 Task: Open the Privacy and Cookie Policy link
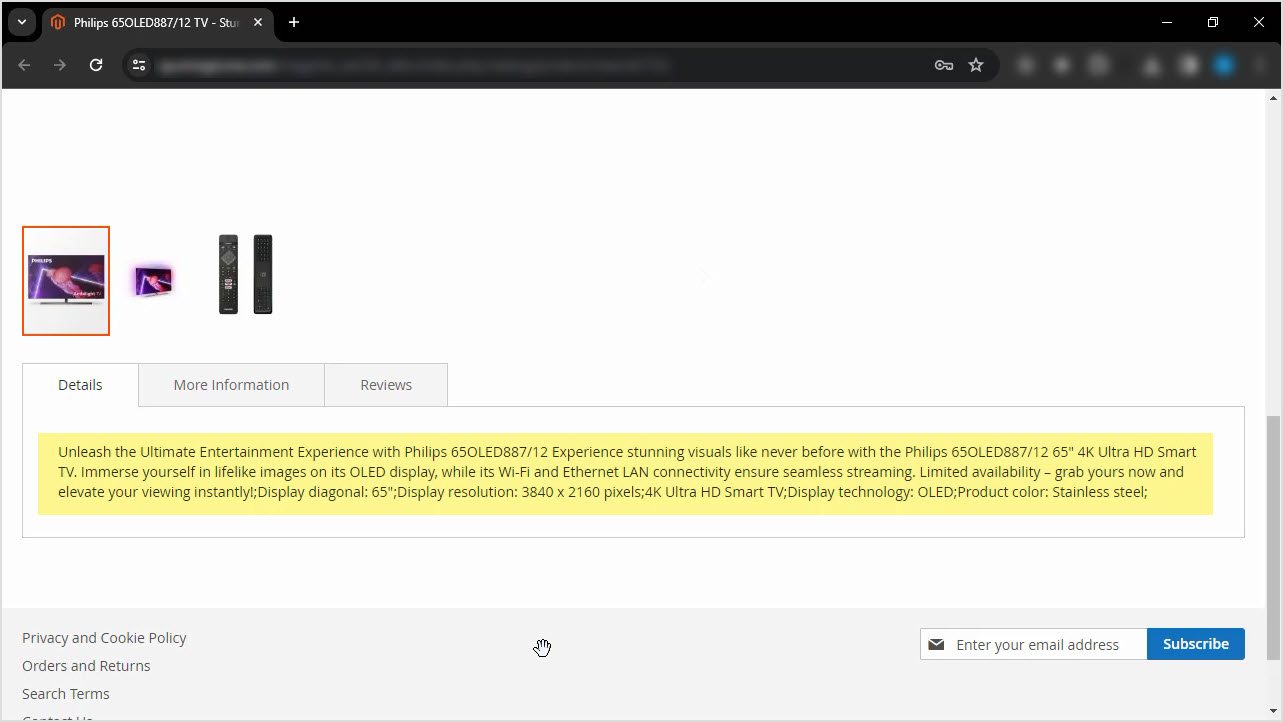[x=104, y=638]
